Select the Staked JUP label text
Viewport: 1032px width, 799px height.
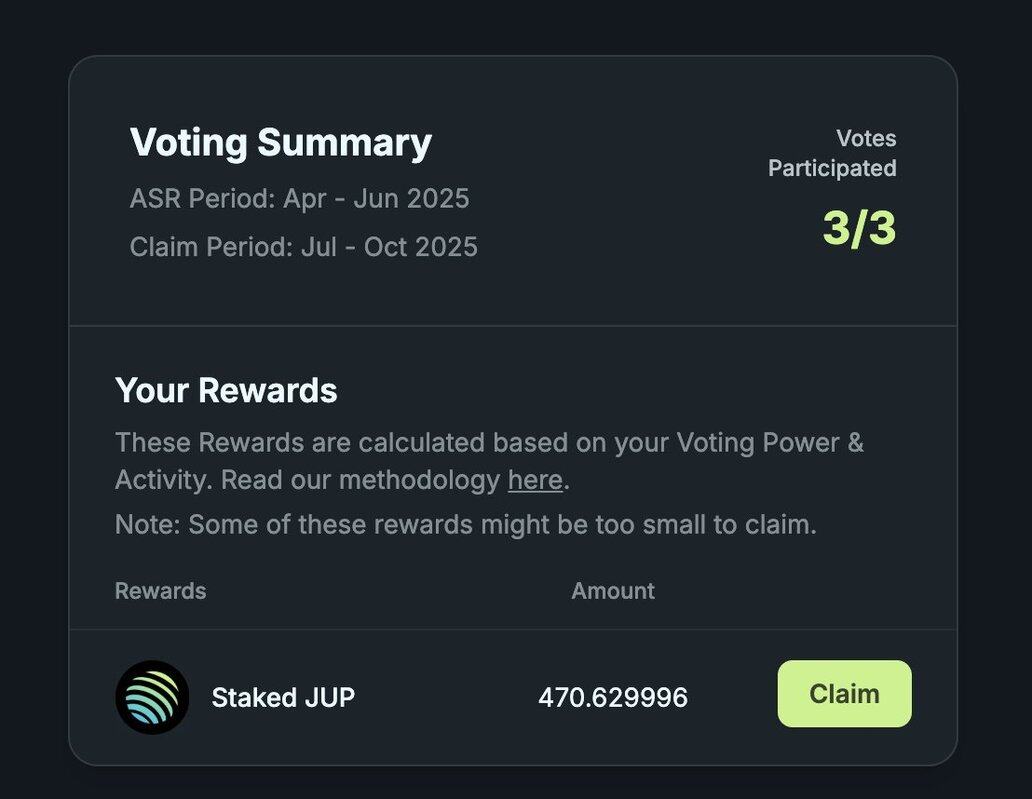coord(283,697)
